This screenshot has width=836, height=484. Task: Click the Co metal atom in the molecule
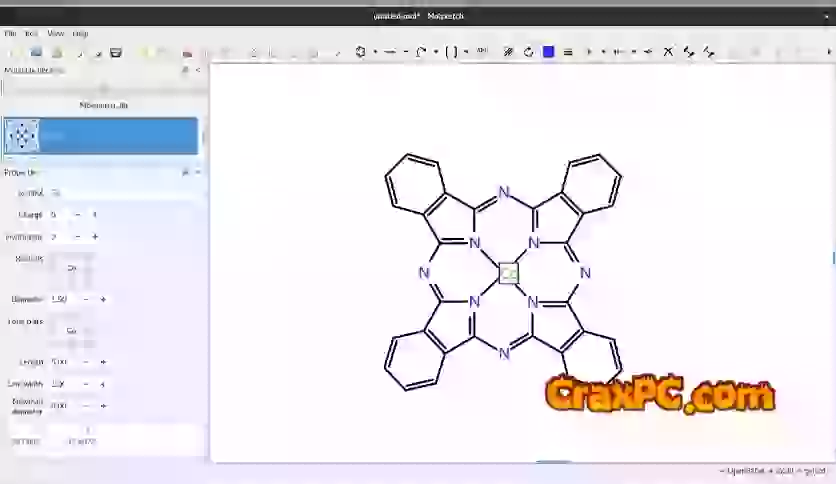(x=508, y=273)
